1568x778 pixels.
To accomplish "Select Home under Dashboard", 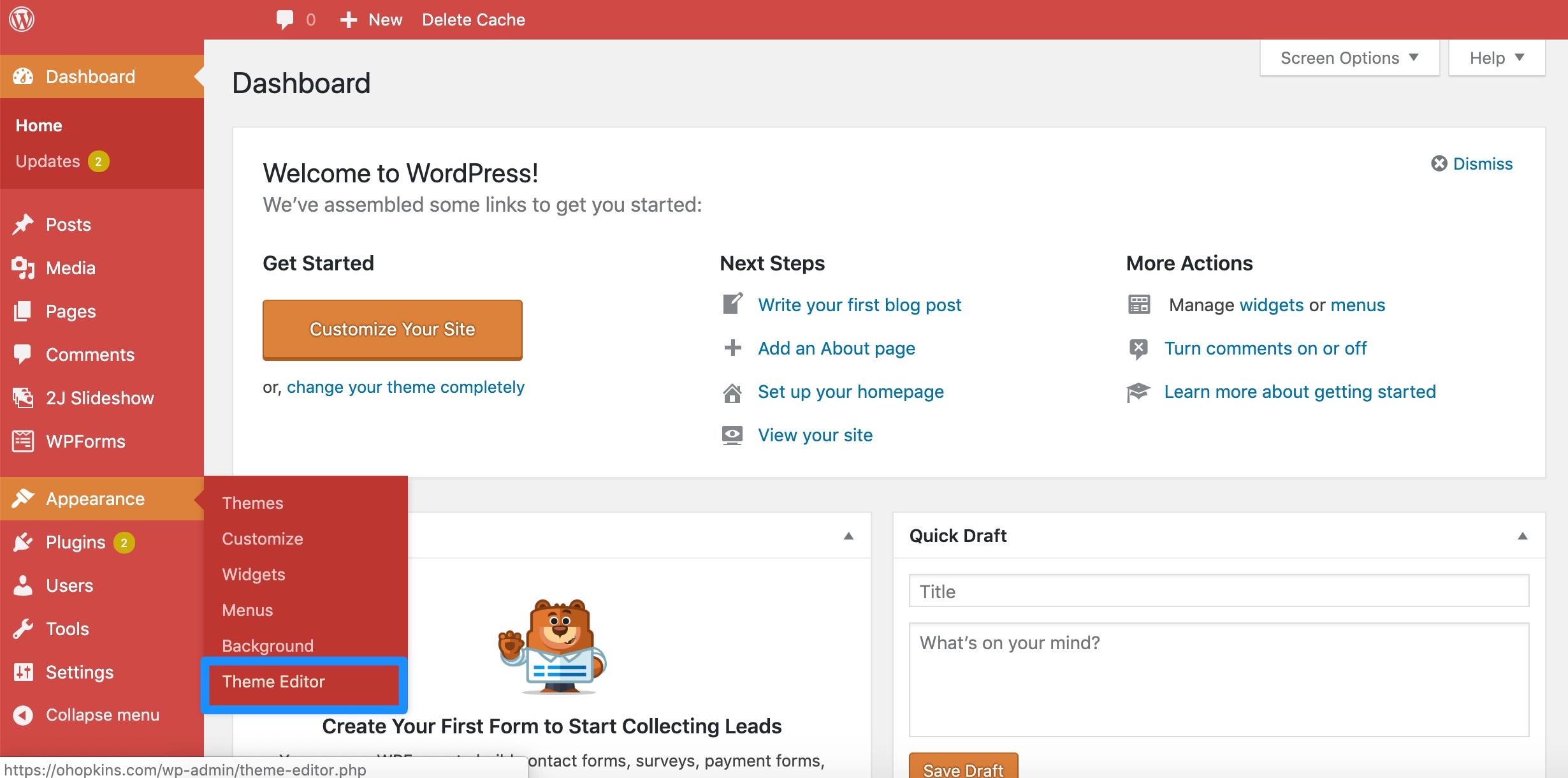I will pyautogui.click(x=39, y=126).
